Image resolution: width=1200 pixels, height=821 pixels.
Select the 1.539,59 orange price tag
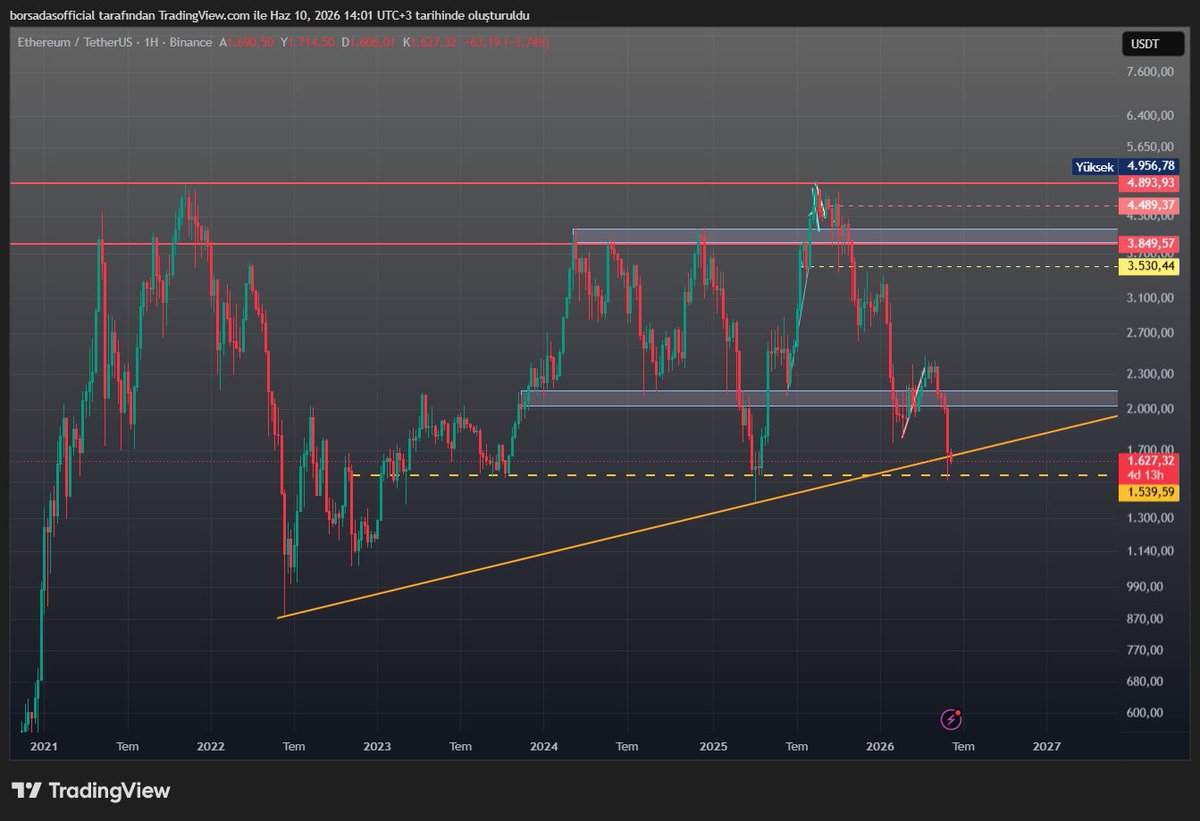point(1150,493)
